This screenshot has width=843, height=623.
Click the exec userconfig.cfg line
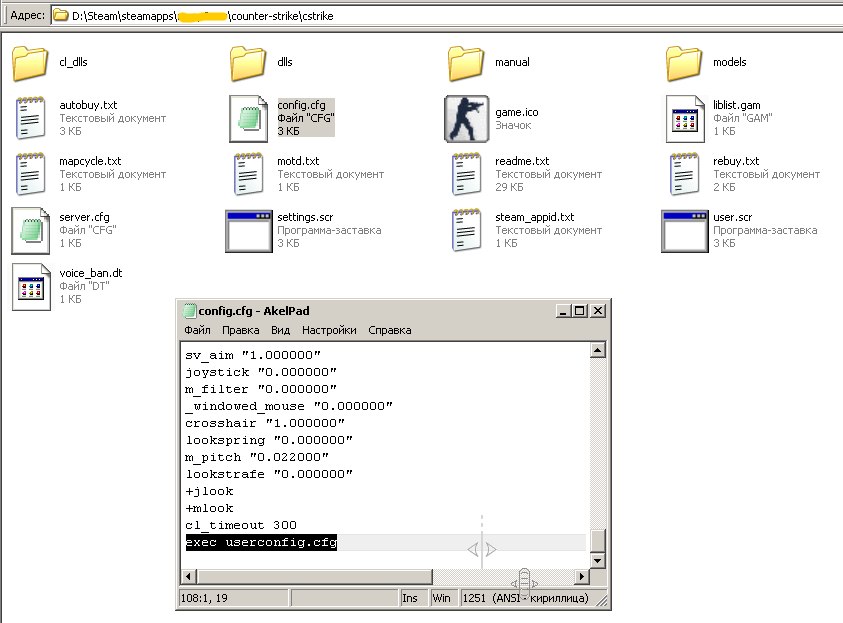[262, 543]
